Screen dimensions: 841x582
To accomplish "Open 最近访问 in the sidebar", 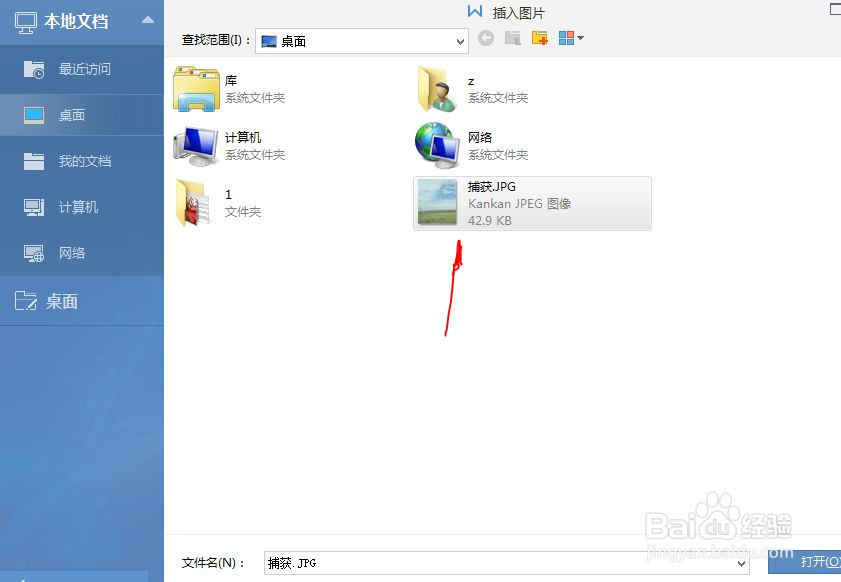I will [82, 69].
